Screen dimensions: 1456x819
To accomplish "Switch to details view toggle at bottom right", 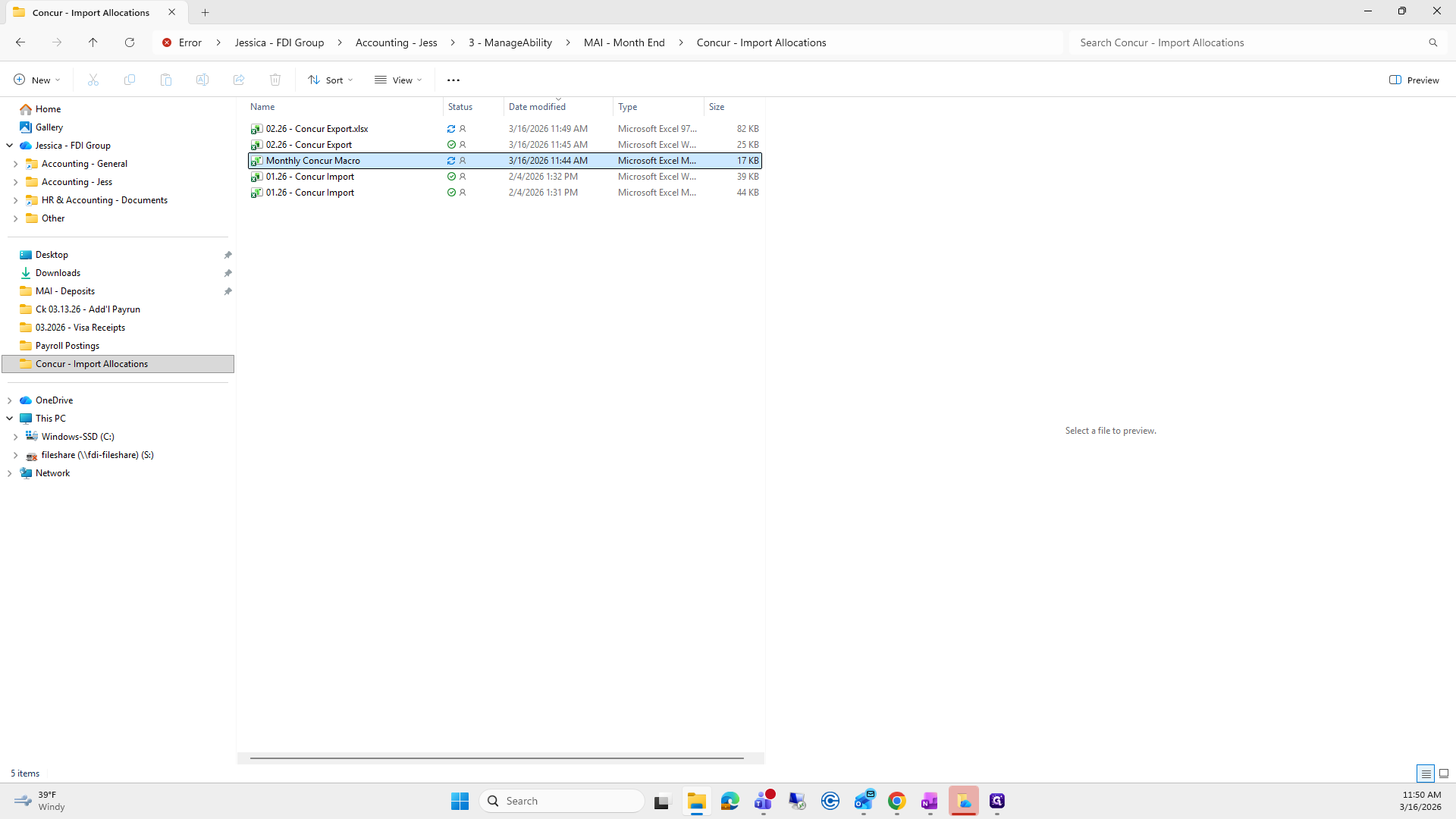I will [1426, 773].
